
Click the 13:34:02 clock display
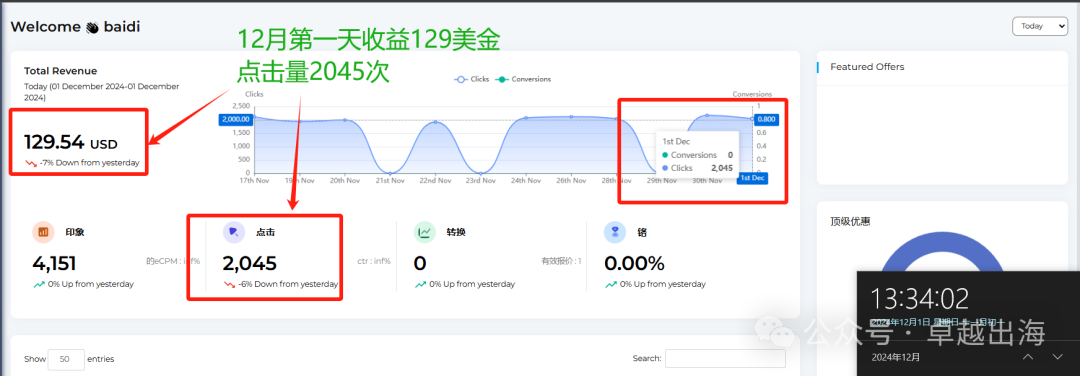(x=919, y=298)
